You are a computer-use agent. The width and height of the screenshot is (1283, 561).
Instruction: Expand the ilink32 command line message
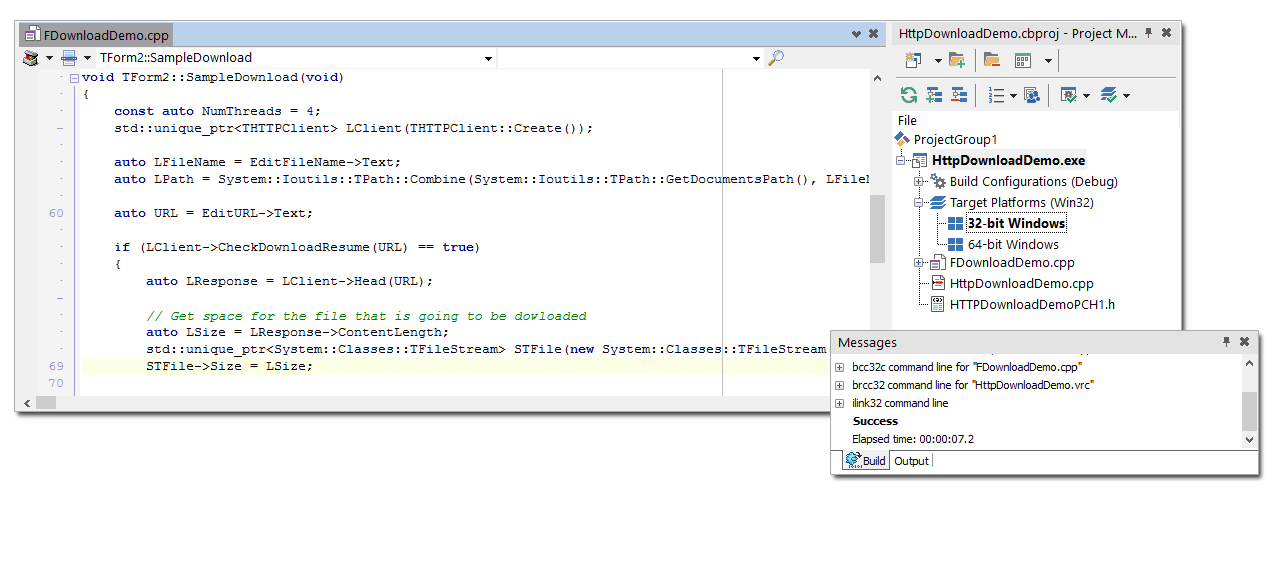pos(839,403)
